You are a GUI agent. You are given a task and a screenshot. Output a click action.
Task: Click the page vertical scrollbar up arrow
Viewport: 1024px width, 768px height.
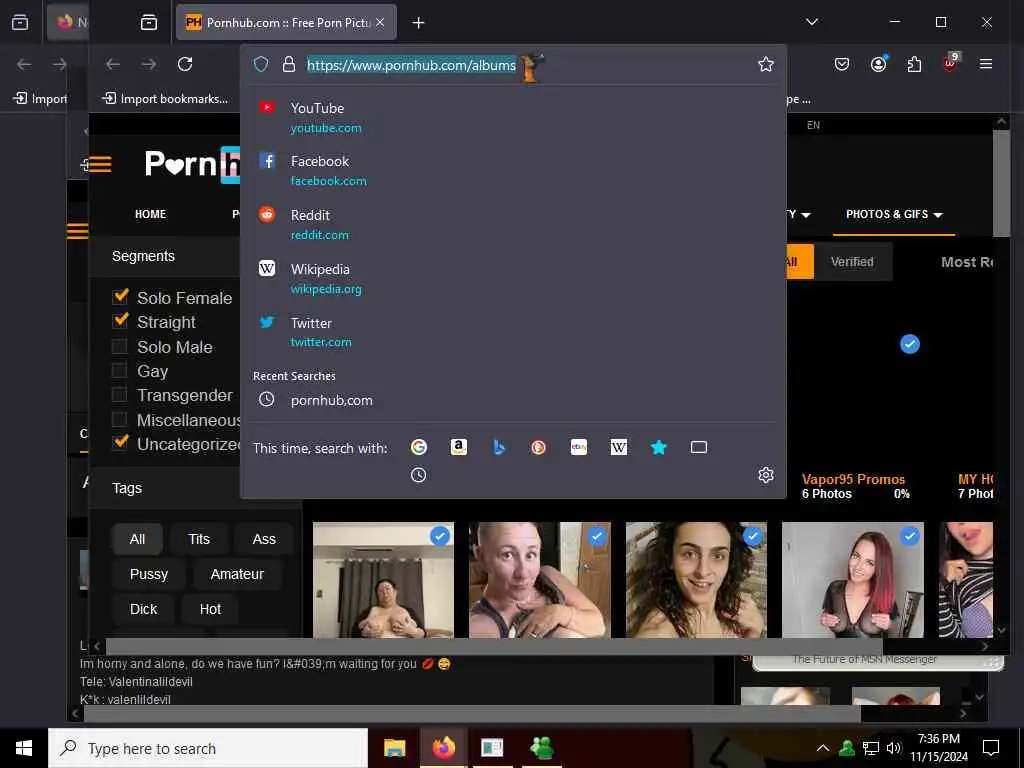pos(1001,121)
